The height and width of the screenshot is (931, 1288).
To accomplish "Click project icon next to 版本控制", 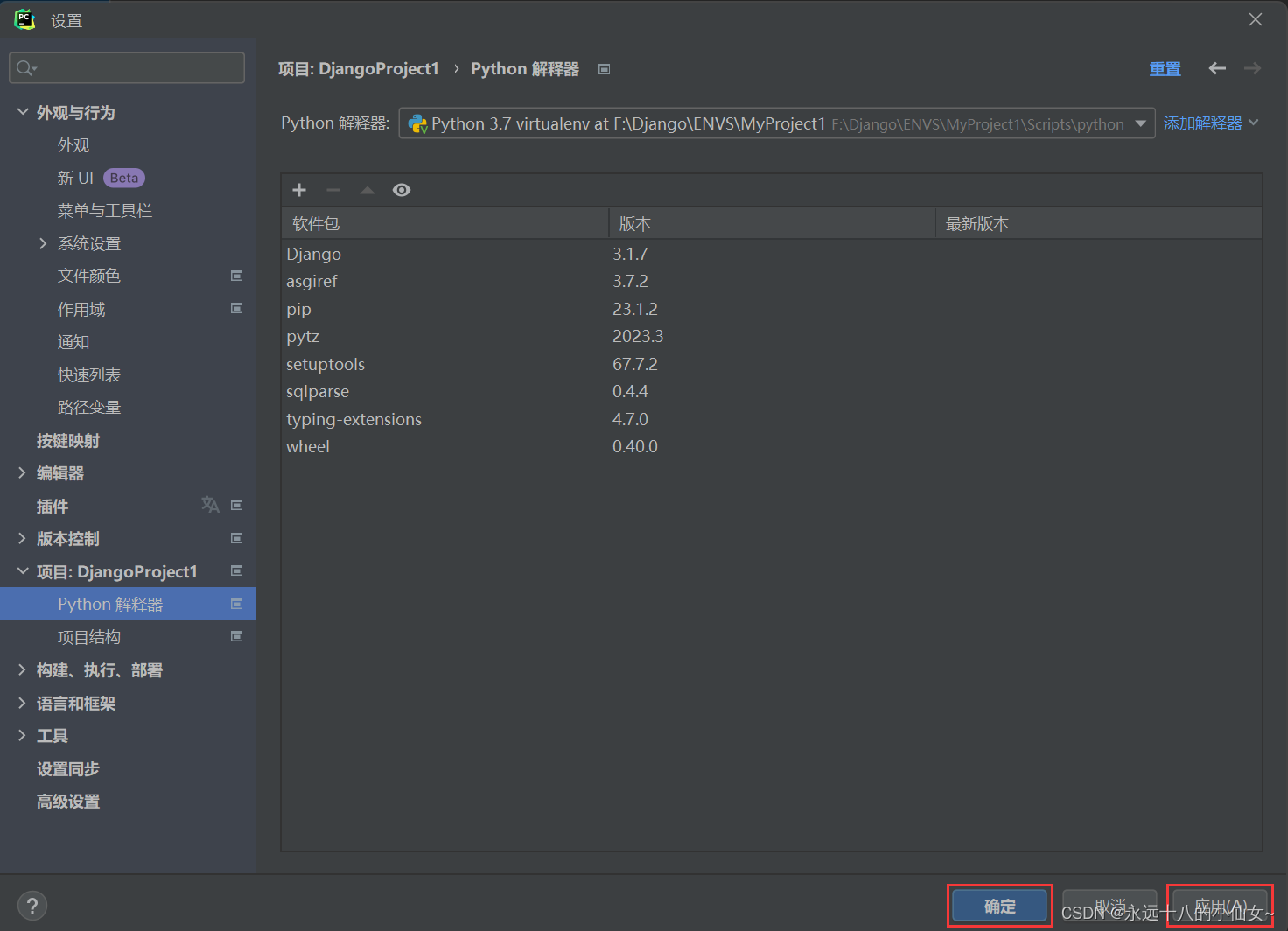I will (236, 538).
